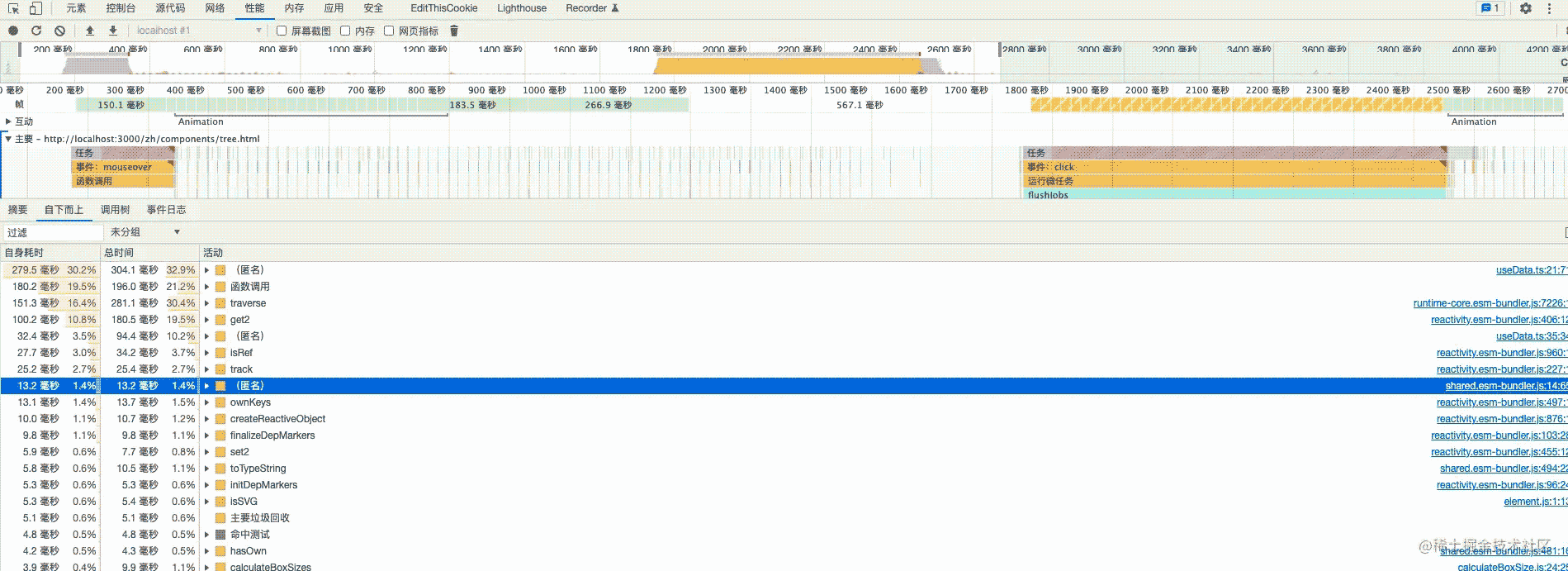
Task: Open the localhost #1 profile dropdown
Action: point(198,31)
